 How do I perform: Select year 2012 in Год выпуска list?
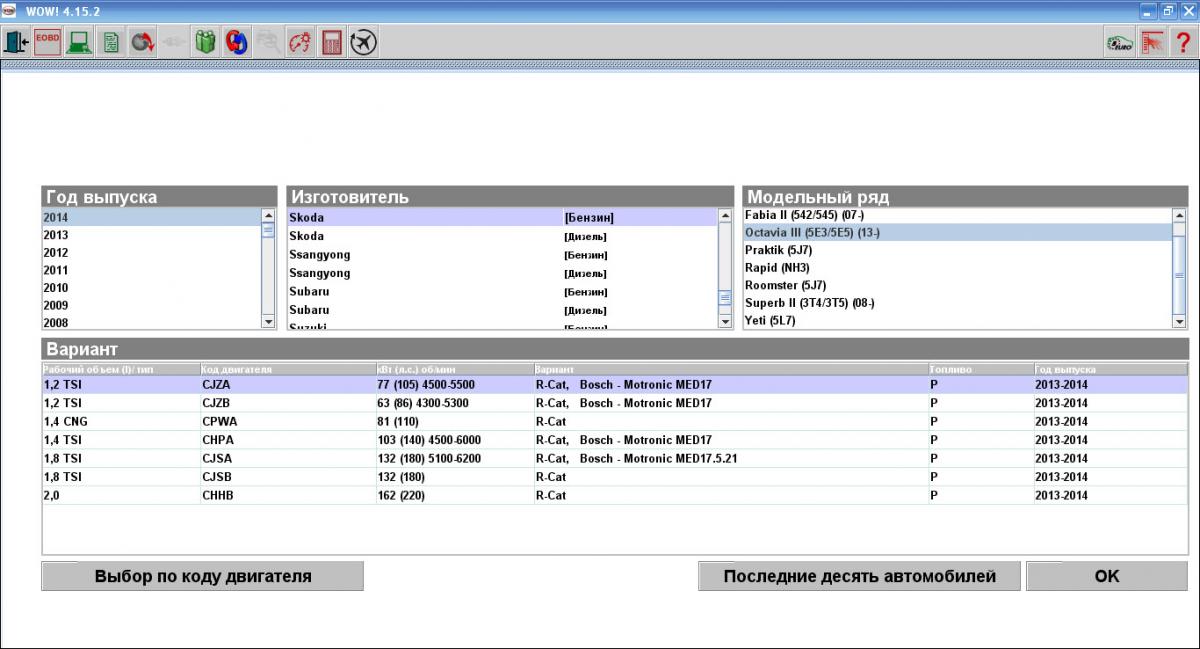(56, 253)
